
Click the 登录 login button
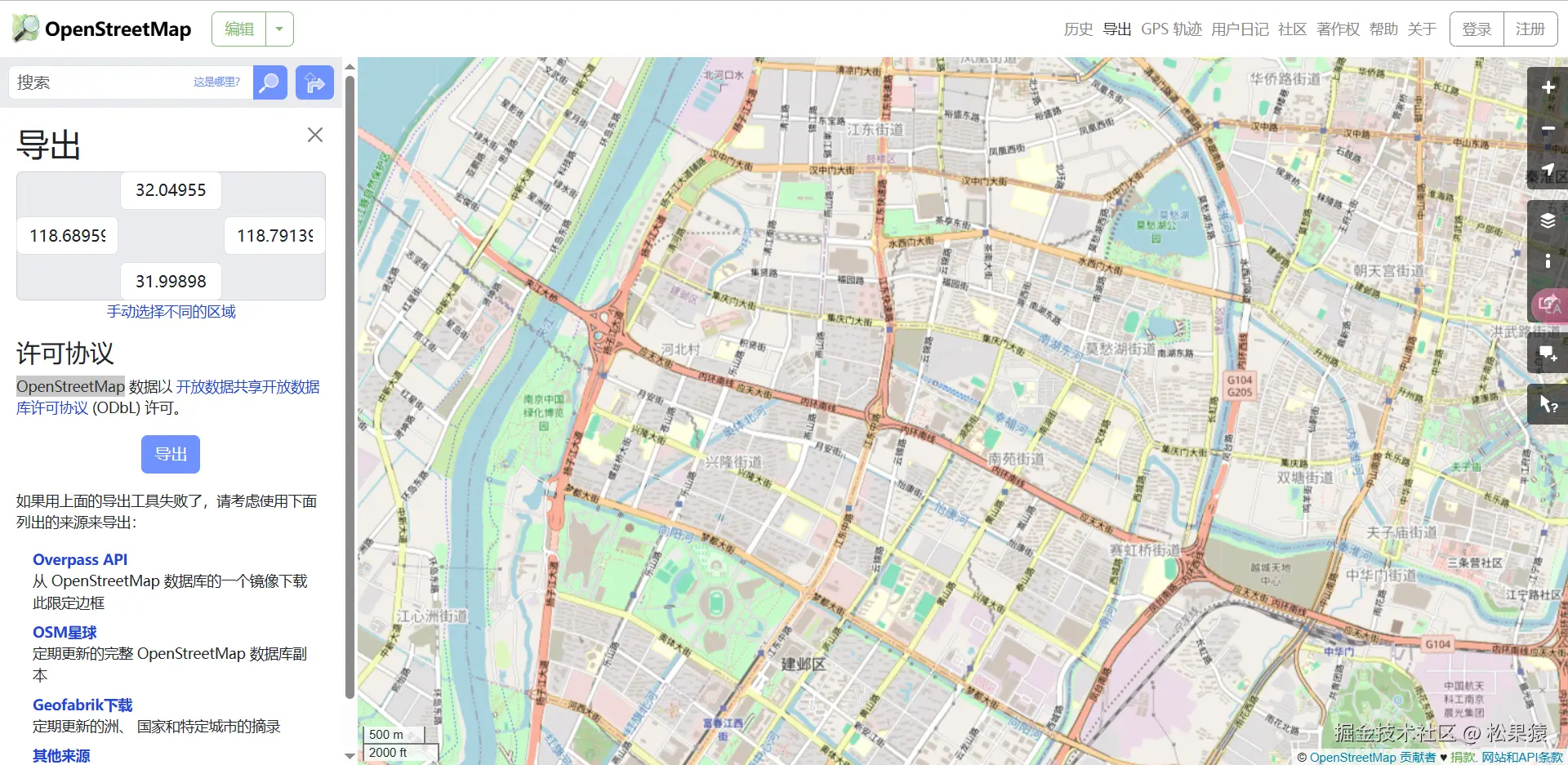click(x=1477, y=29)
